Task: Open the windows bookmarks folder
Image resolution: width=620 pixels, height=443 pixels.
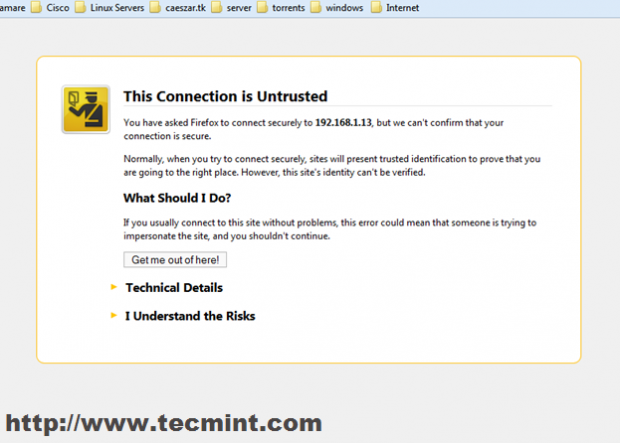Action: click(337, 8)
